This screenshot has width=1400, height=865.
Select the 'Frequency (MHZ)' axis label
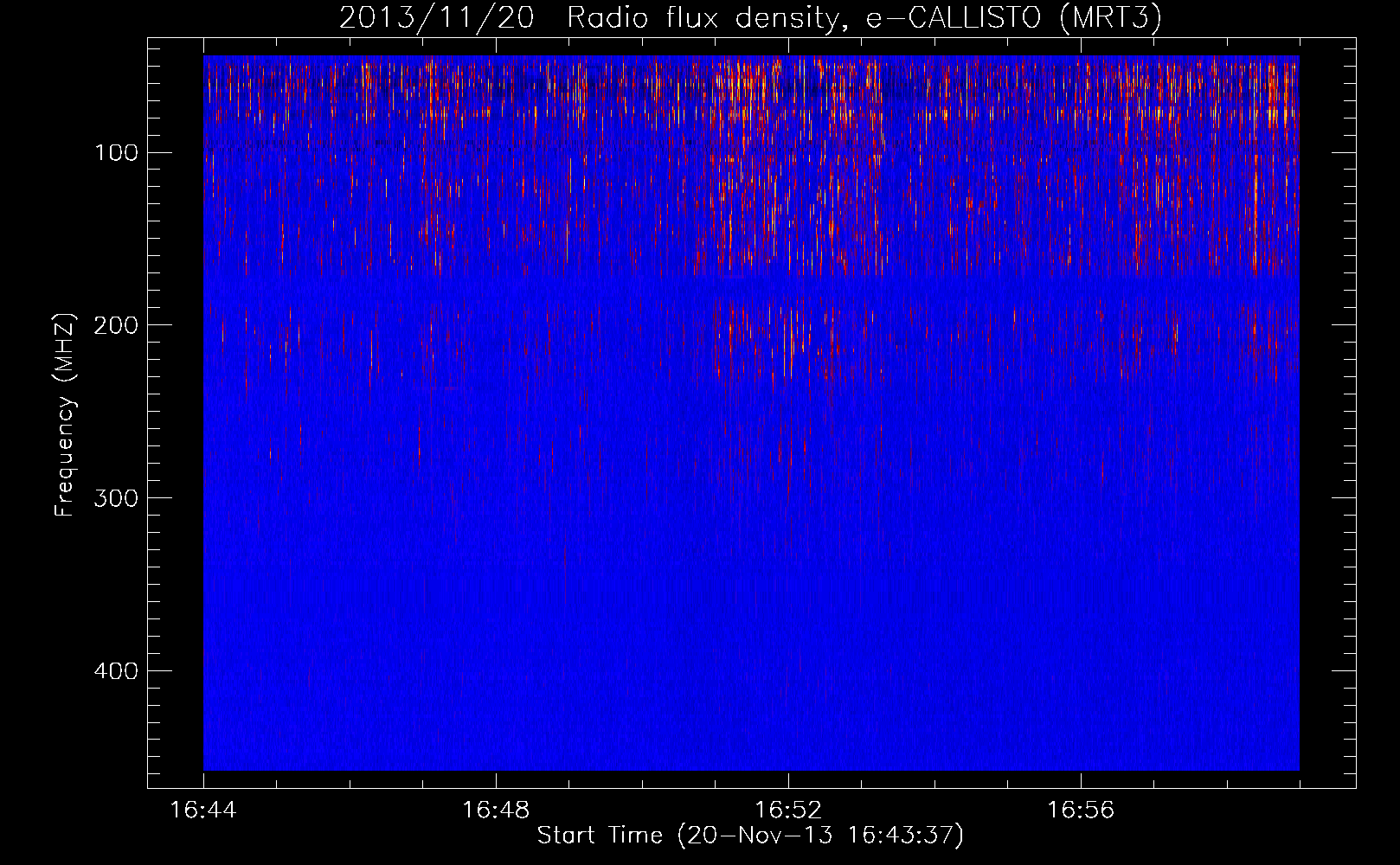point(65,415)
